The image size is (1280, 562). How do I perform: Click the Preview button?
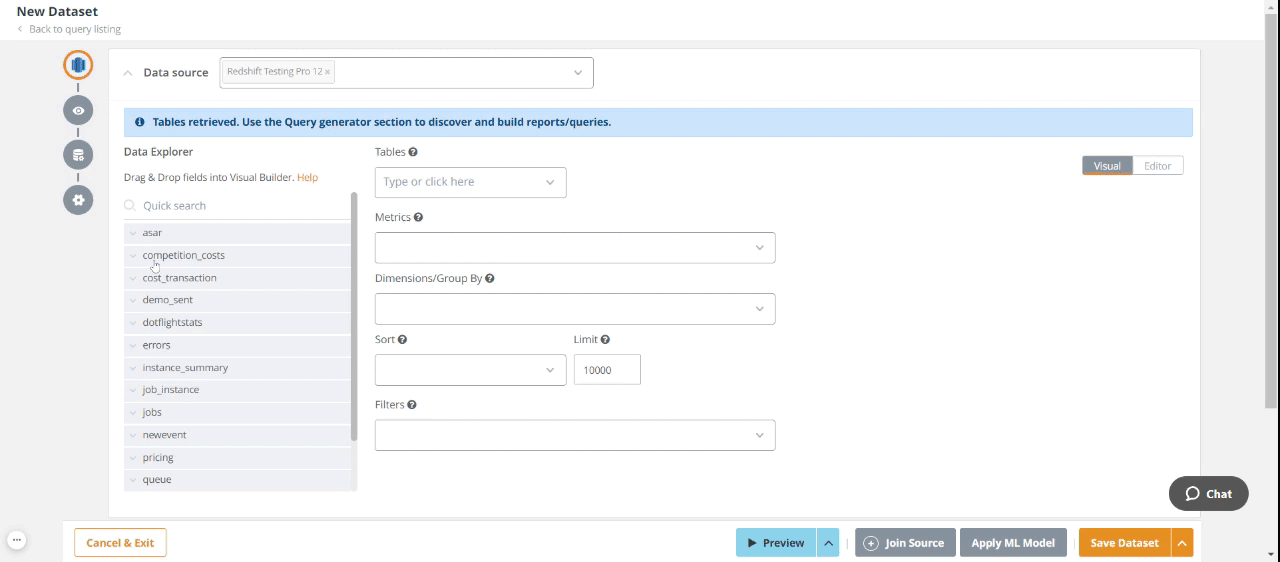776,543
